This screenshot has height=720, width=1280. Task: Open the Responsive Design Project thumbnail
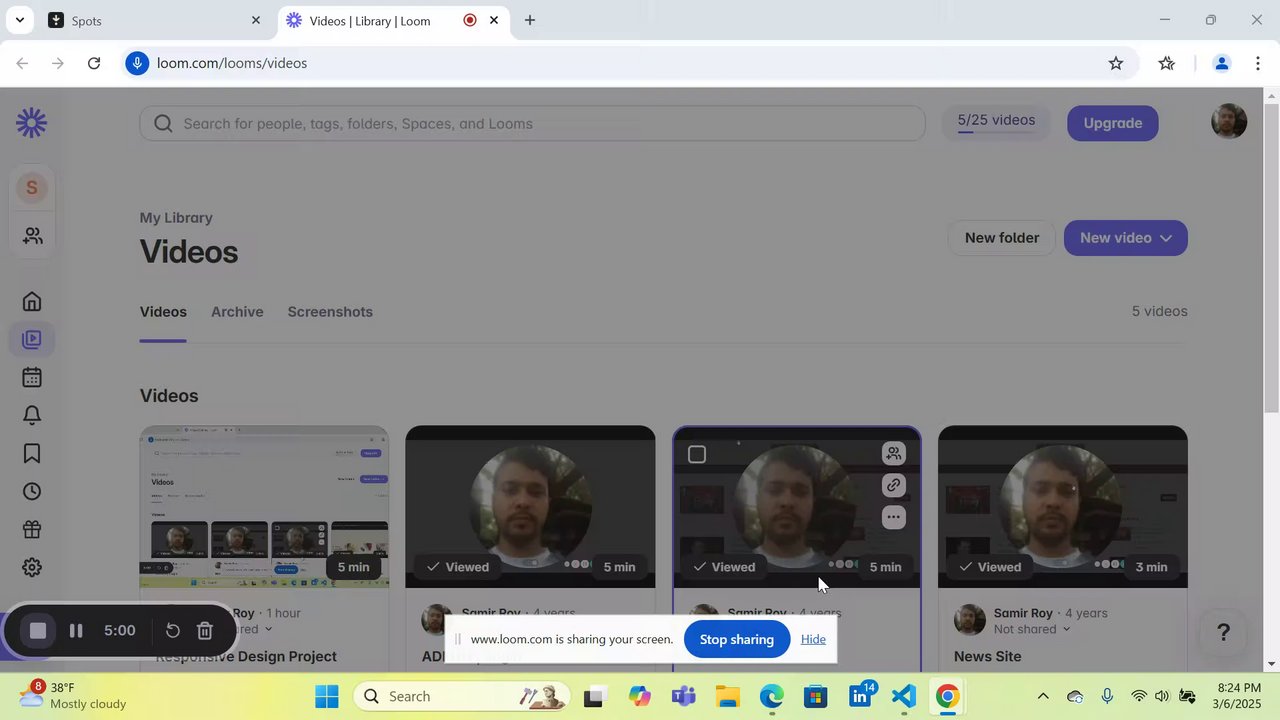tap(264, 507)
